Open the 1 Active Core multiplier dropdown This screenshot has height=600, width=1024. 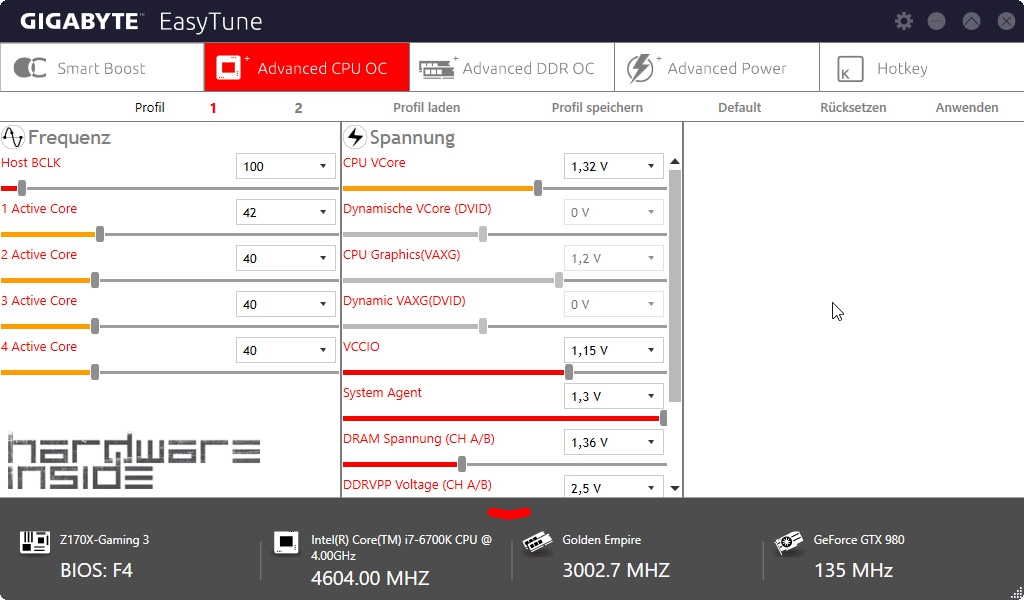[285, 212]
